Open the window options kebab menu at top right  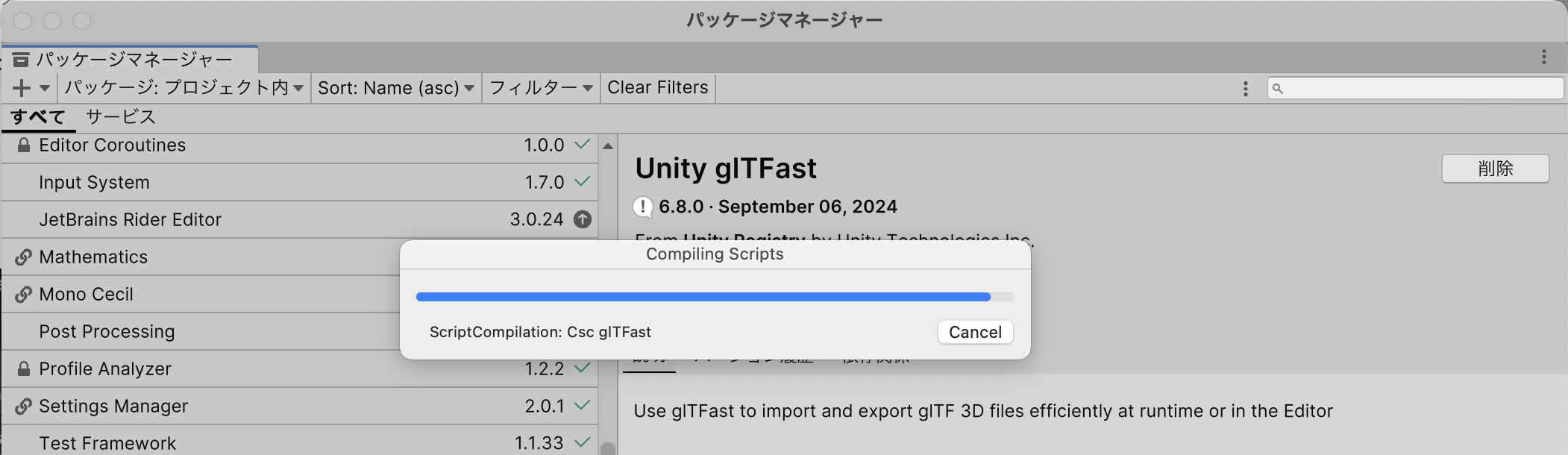[x=1543, y=57]
